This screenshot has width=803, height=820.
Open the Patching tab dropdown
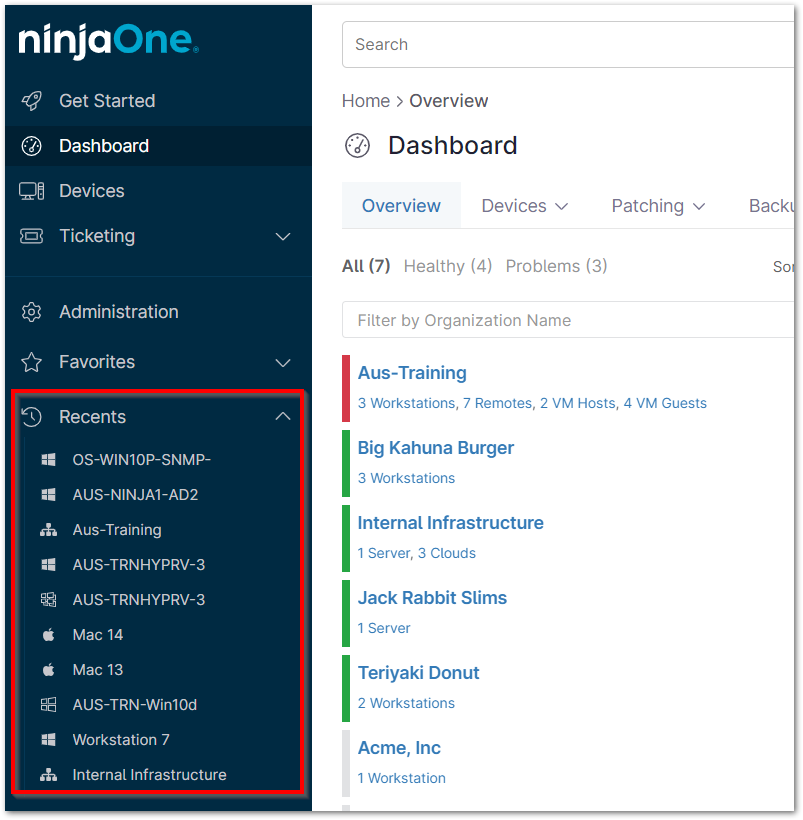(x=658, y=206)
